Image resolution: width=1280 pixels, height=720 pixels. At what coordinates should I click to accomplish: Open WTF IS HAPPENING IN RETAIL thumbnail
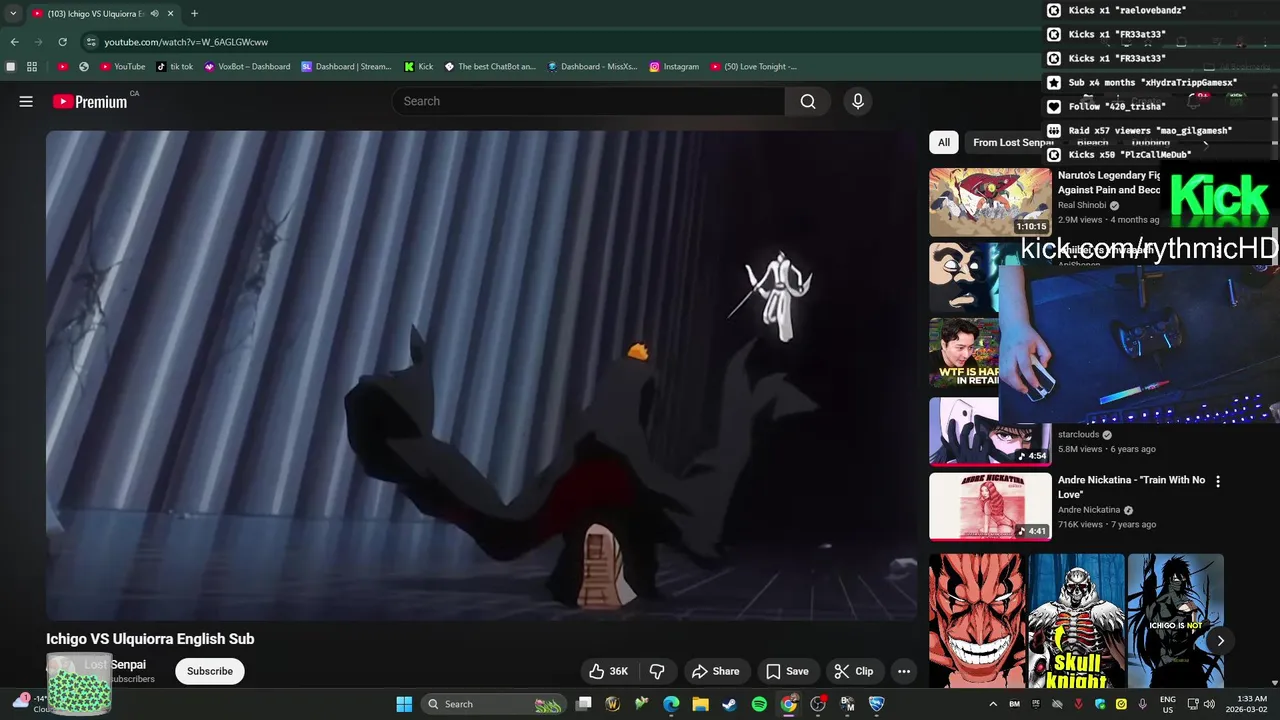click(x=964, y=353)
